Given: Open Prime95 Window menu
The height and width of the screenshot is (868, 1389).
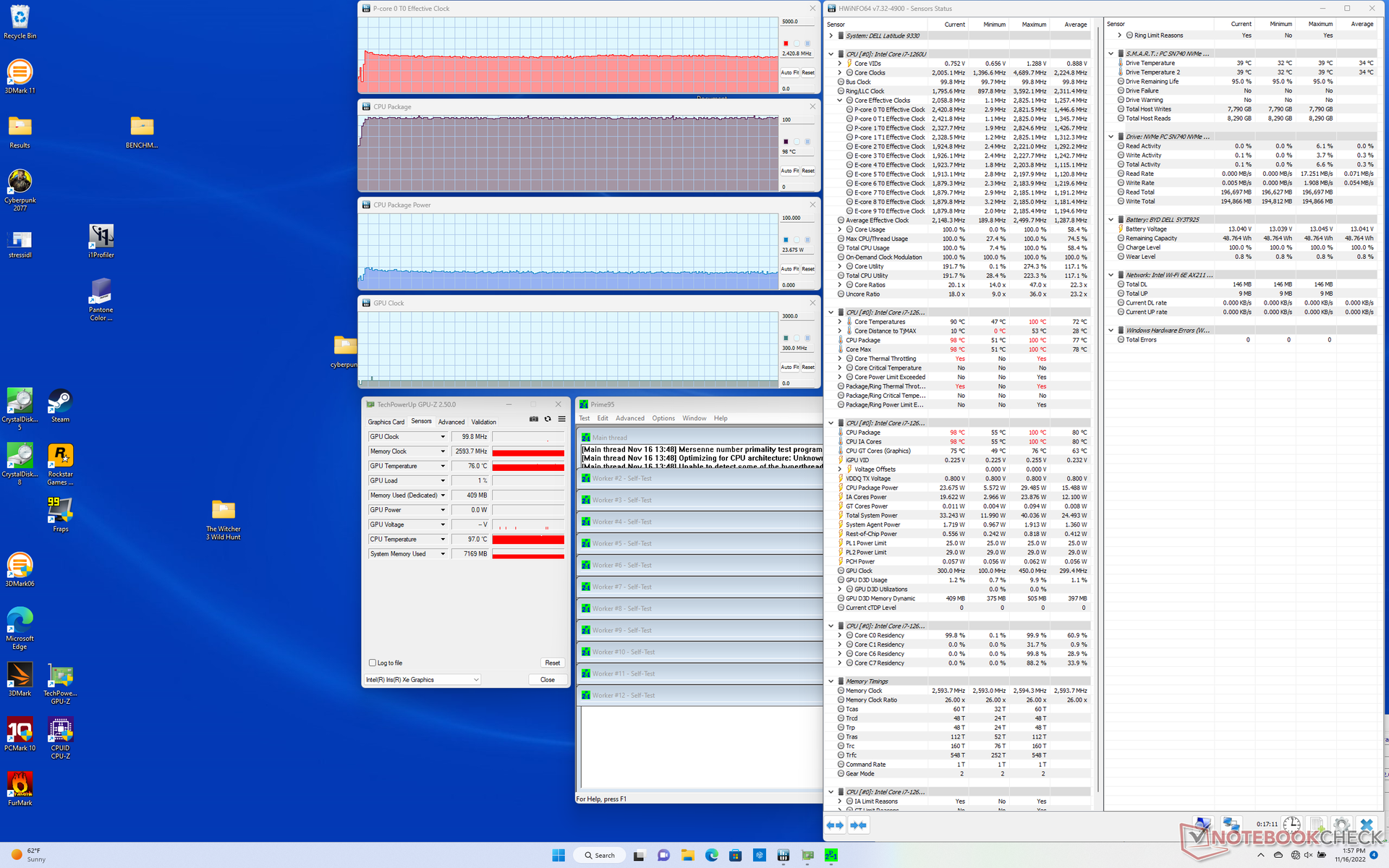Looking at the screenshot, I should (x=694, y=418).
